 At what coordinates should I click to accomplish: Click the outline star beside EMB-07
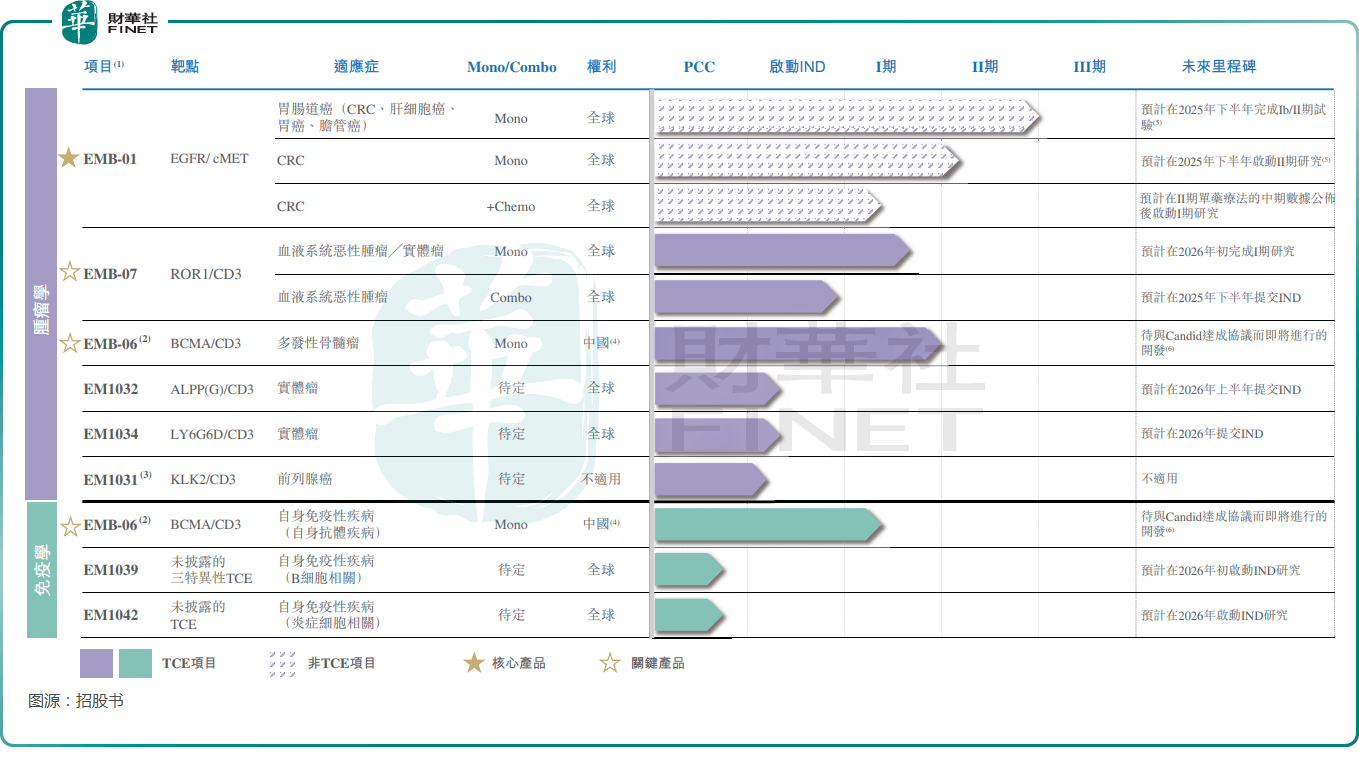click(x=69, y=272)
